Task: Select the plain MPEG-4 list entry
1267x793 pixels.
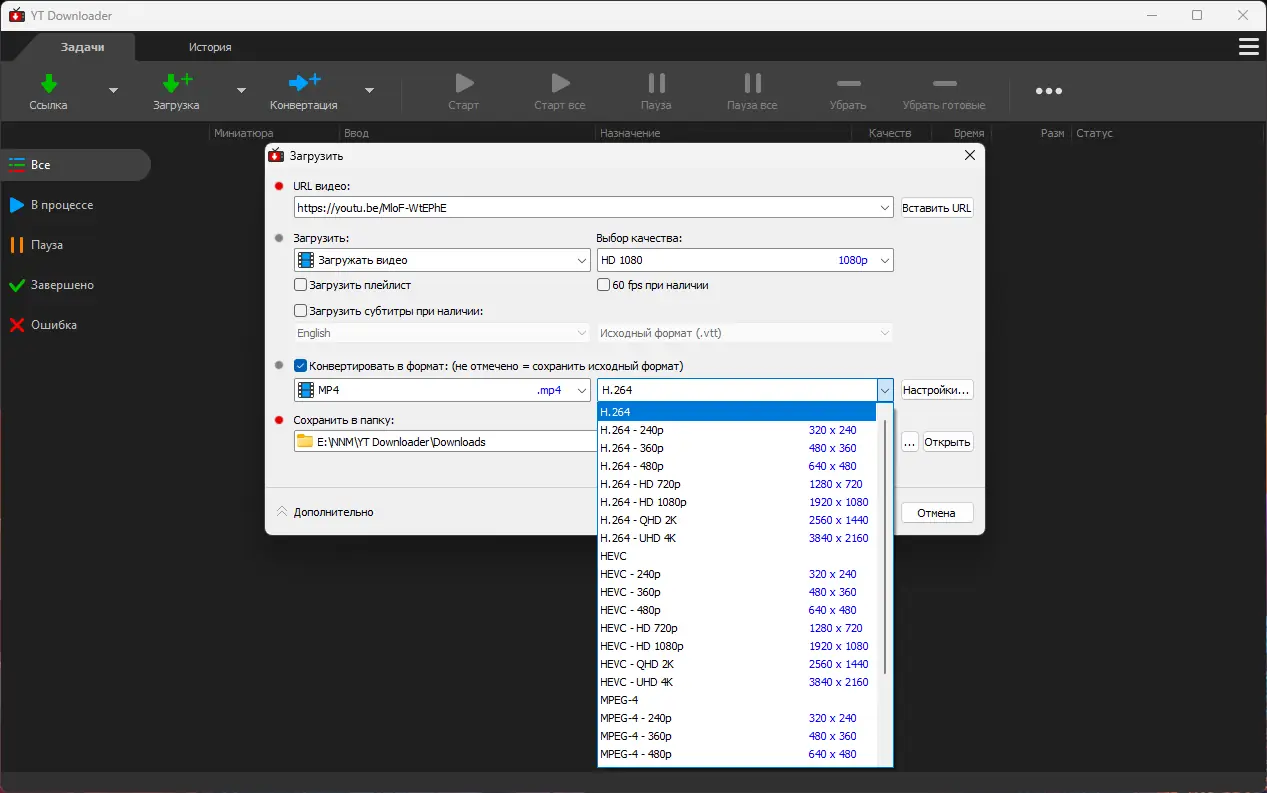Action: [x=737, y=700]
